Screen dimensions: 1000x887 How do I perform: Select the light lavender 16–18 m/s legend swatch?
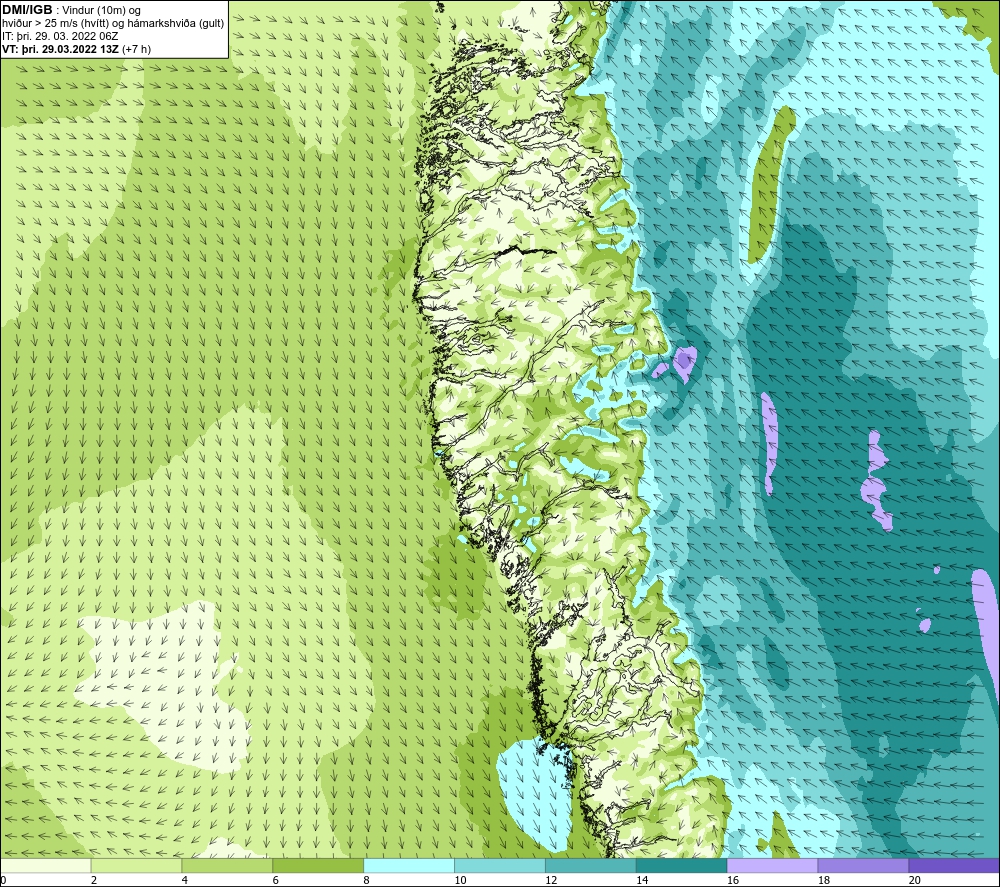click(772, 865)
